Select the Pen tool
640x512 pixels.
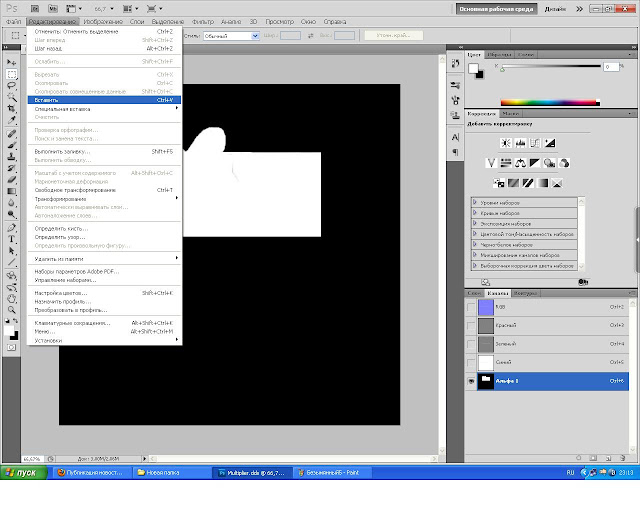point(11,228)
